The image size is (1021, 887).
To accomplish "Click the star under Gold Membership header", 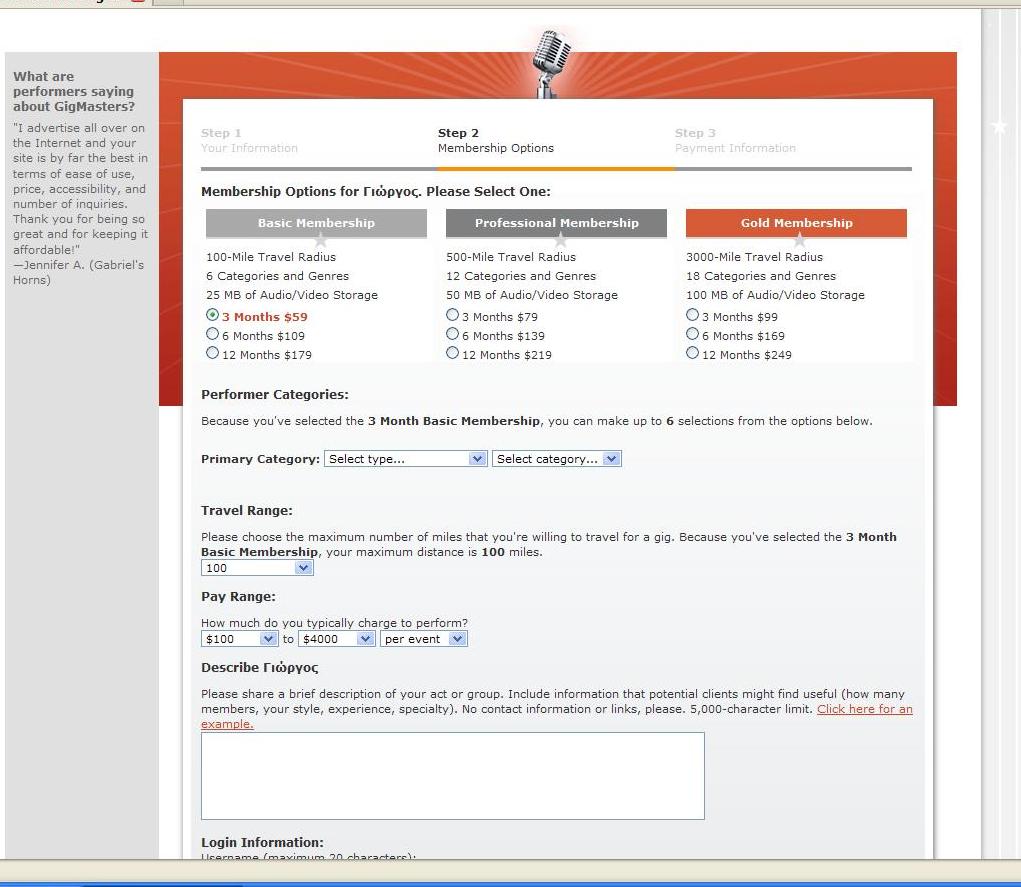I will coord(799,240).
